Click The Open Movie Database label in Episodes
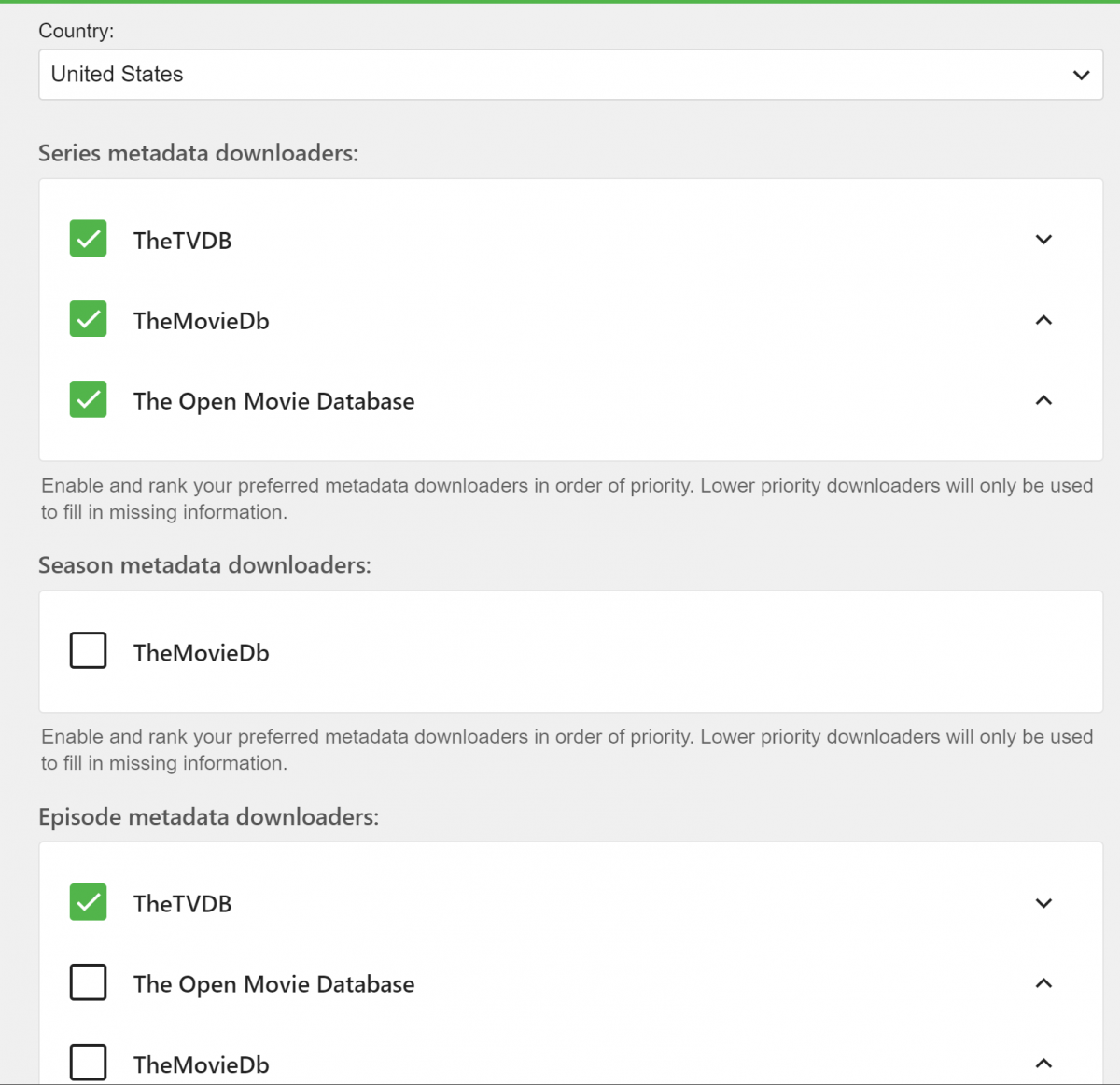The image size is (1120, 1085). pos(273,984)
